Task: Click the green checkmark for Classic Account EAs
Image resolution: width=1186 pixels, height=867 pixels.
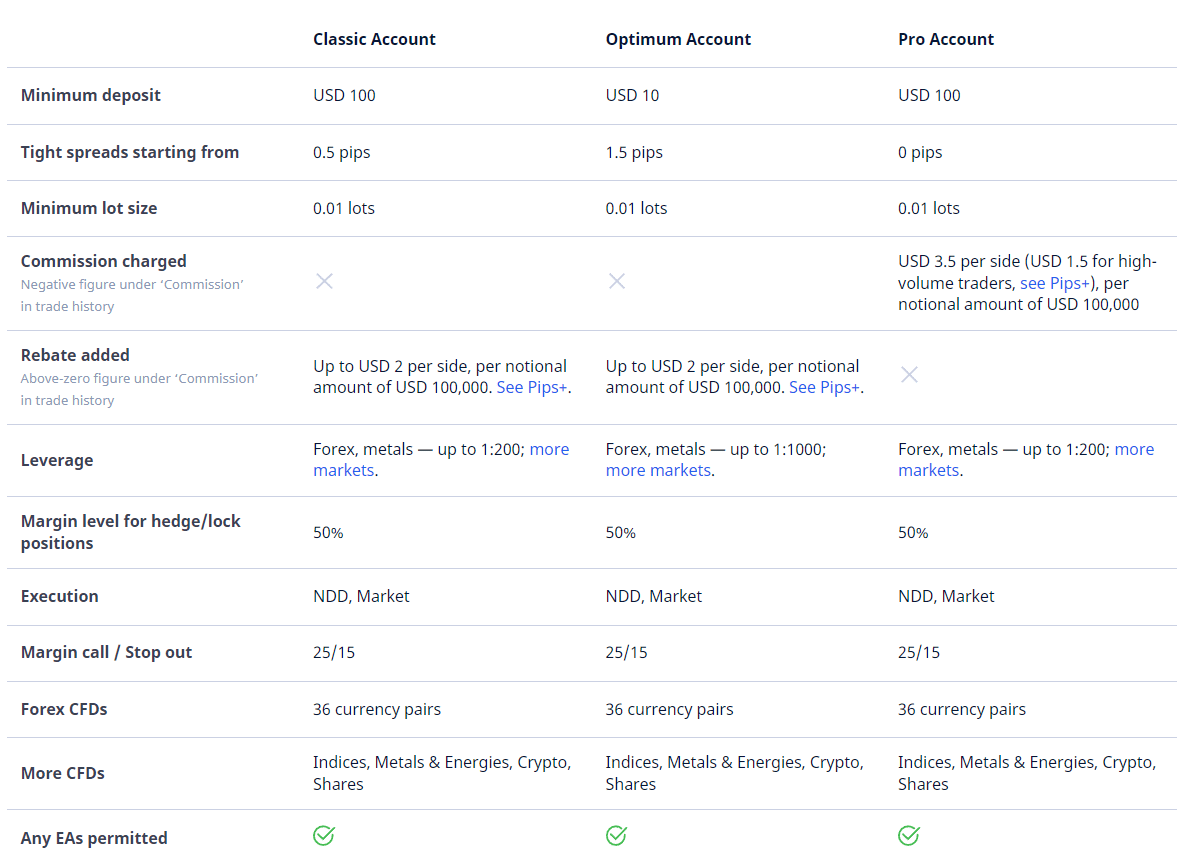Action: pyautogui.click(x=324, y=835)
